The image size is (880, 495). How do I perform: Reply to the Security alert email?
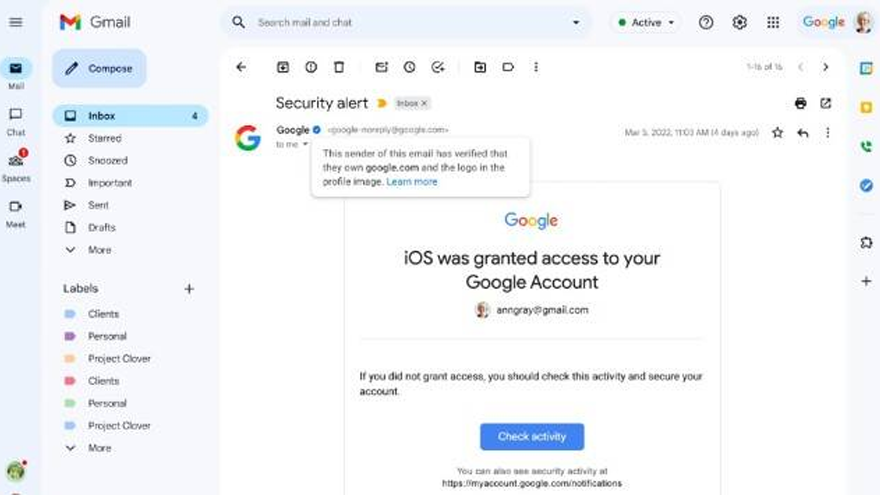pyautogui.click(x=802, y=132)
